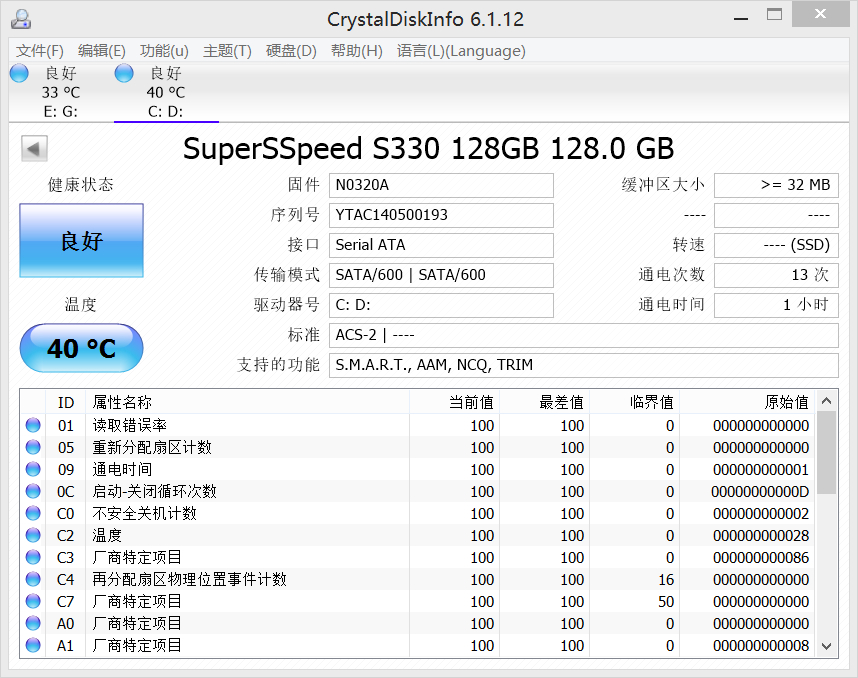Click threshold value 50 in C7 row
The height and width of the screenshot is (678, 858).
coord(666,601)
